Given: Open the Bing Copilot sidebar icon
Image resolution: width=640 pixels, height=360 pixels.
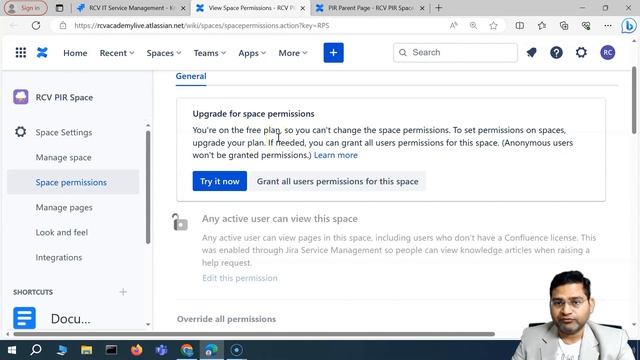Looking at the screenshot, I should point(629,26).
